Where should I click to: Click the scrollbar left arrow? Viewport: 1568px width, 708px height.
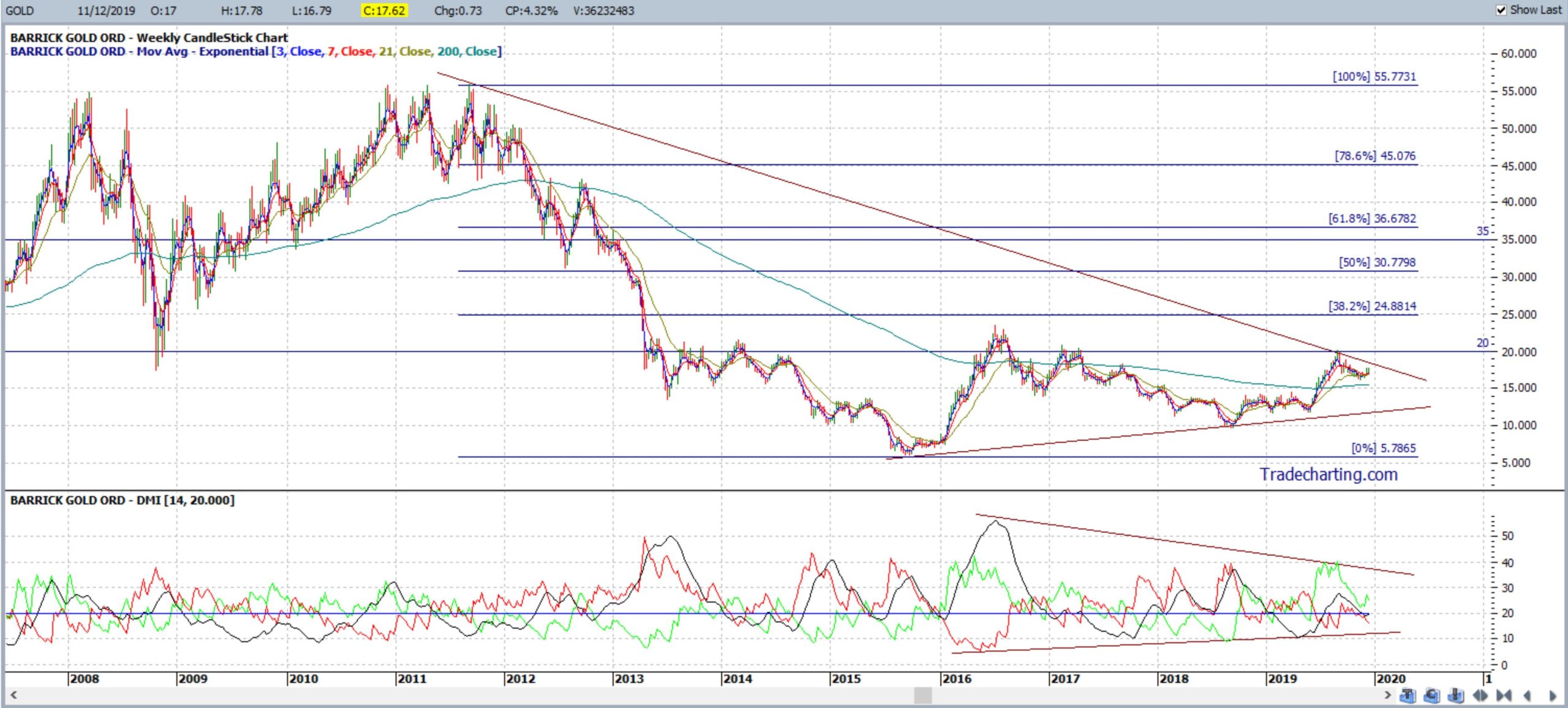tap(13, 695)
